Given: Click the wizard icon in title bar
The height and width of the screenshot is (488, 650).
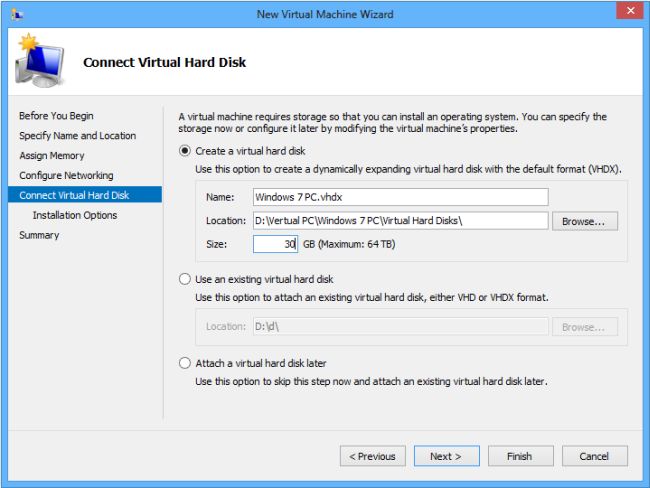Looking at the screenshot, I should click(x=17, y=15).
